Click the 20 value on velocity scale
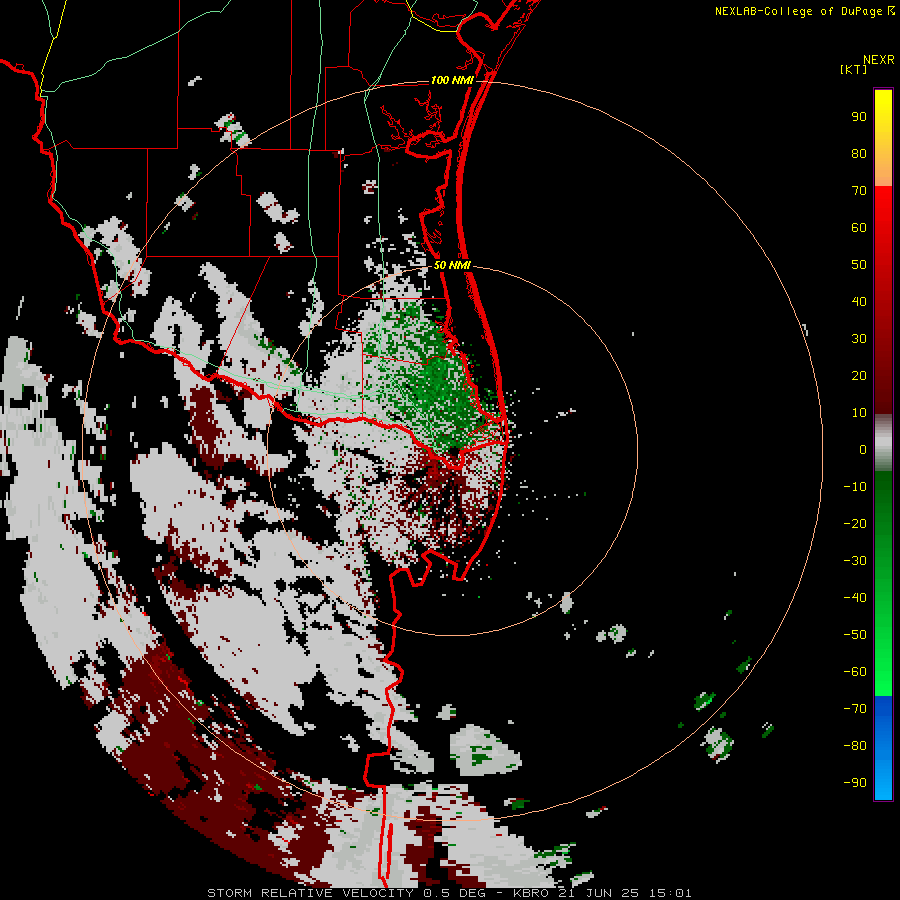Image resolution: width=900 pixels, height=900 pixels. (x=859, y=376)
